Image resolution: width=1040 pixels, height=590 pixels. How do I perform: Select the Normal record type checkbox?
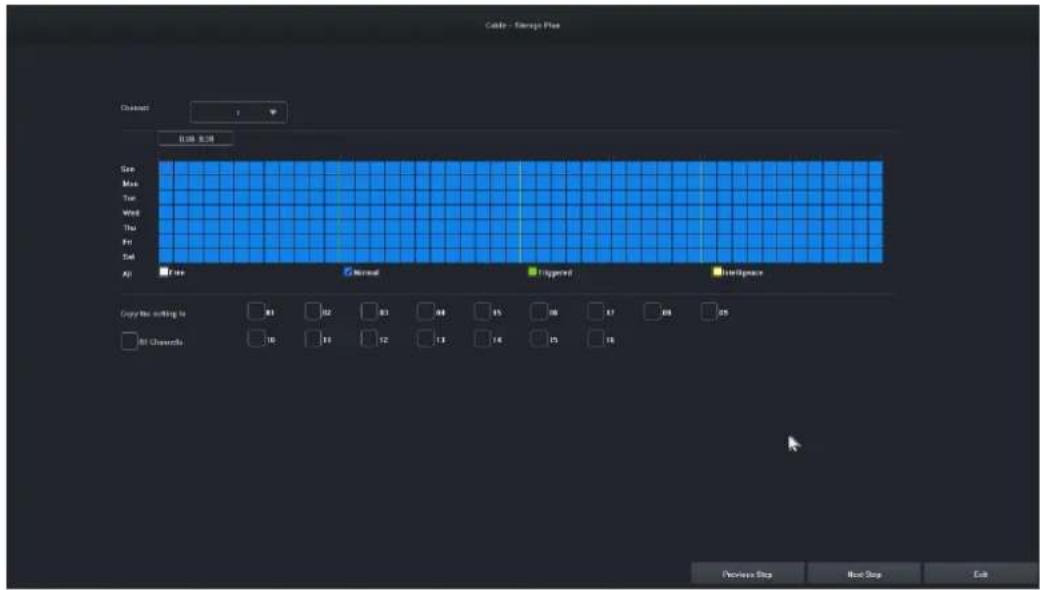(x=348, y=272)
